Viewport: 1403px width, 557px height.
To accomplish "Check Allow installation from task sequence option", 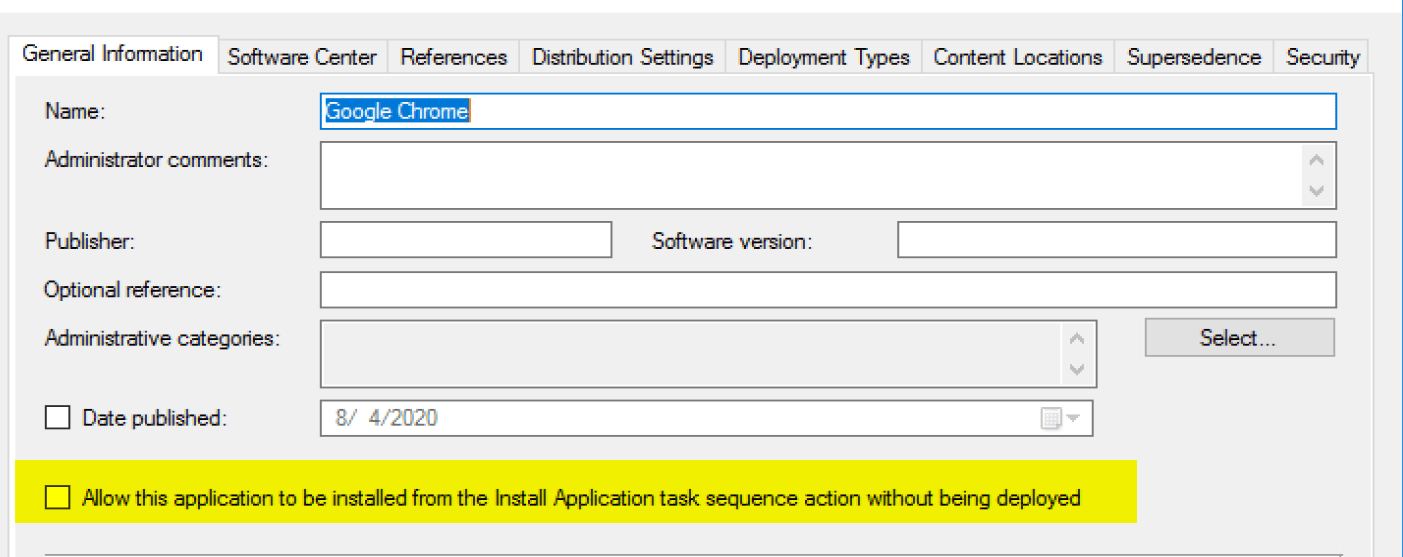I will 58,497.
